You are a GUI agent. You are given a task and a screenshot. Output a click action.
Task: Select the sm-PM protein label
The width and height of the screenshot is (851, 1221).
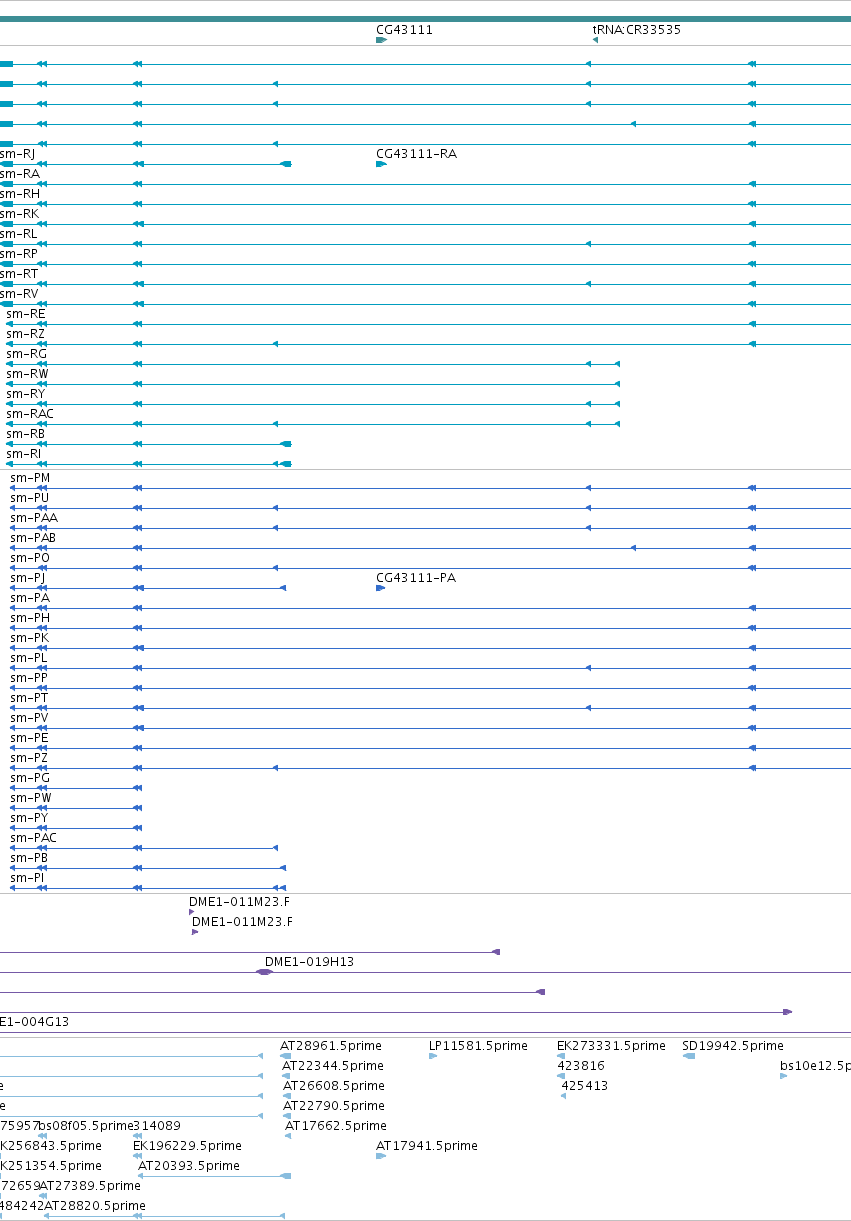[30, 478]
